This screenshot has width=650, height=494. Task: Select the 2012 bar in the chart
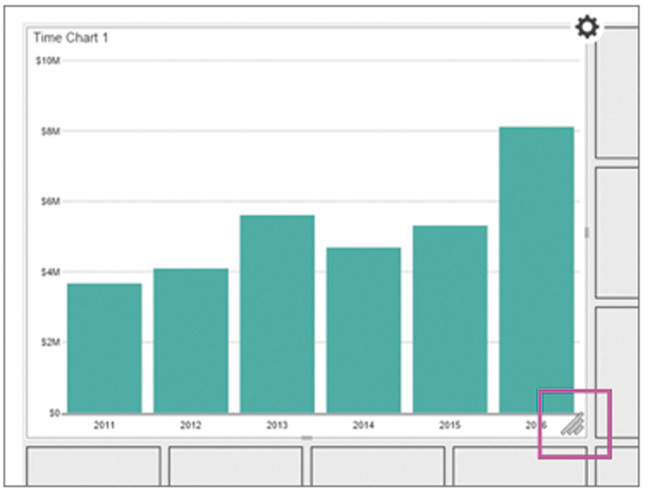(x=190, y=340)
